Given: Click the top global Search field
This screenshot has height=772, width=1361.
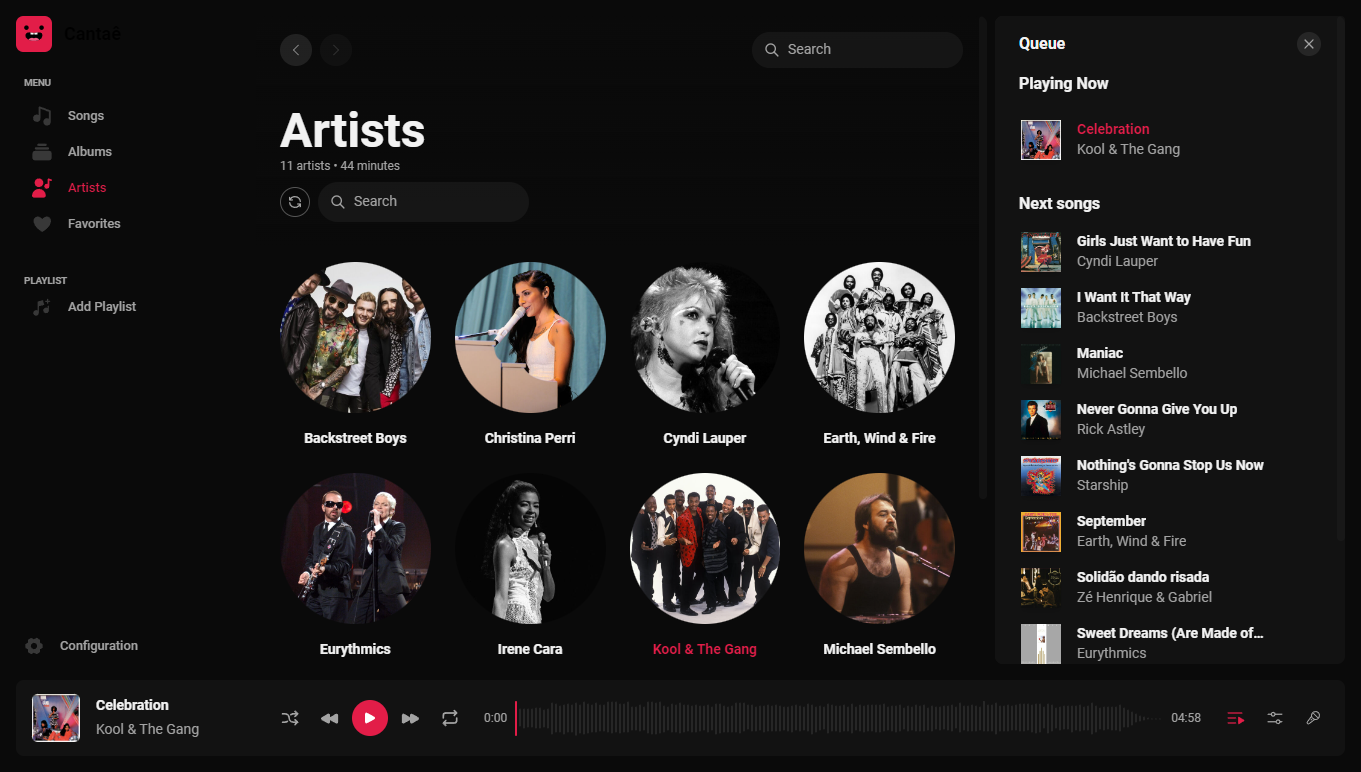Looking at the screenshot, I should pos(857,50).
